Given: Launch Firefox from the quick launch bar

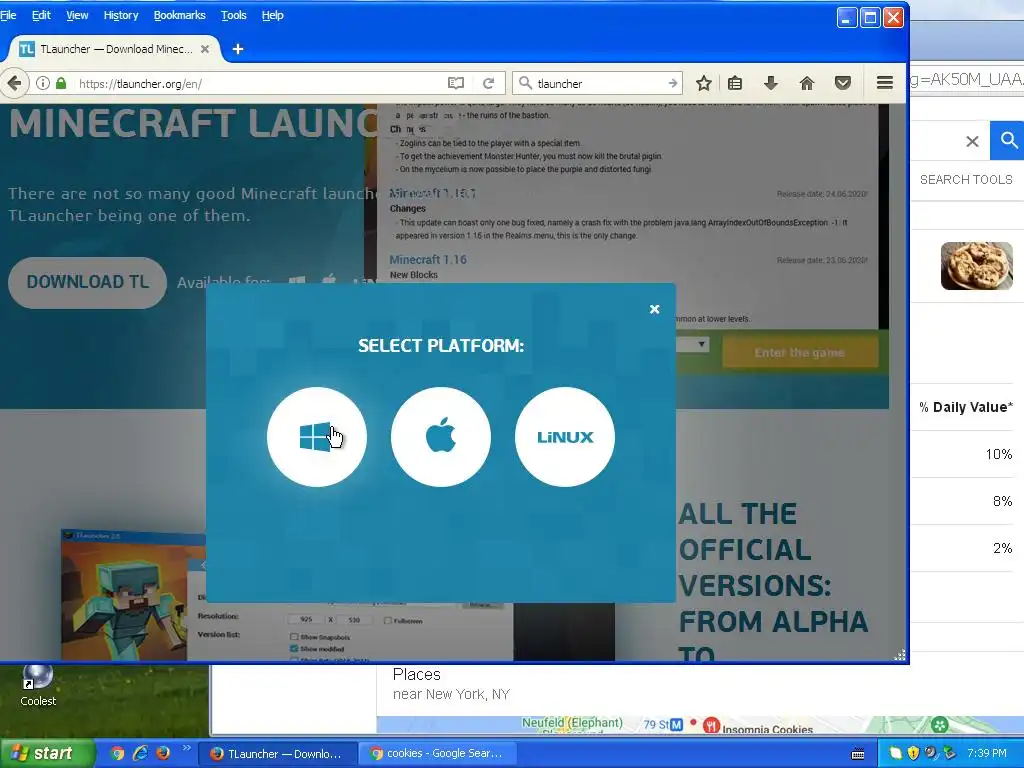Looking at the screenshot, I should click(x=163, y=753).
